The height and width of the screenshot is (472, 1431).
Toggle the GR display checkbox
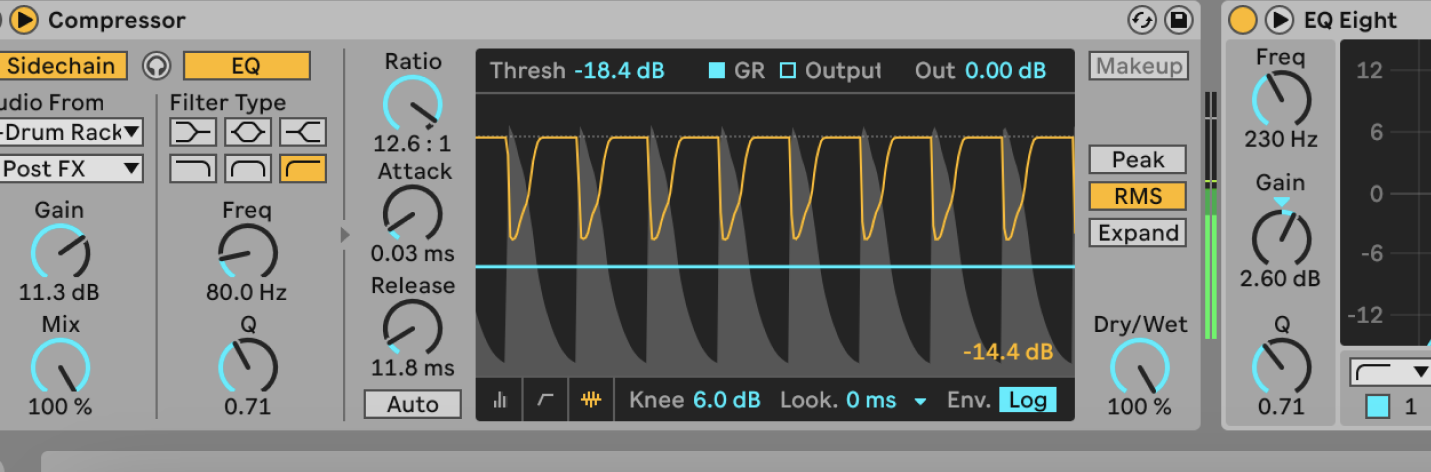point(717,70)
